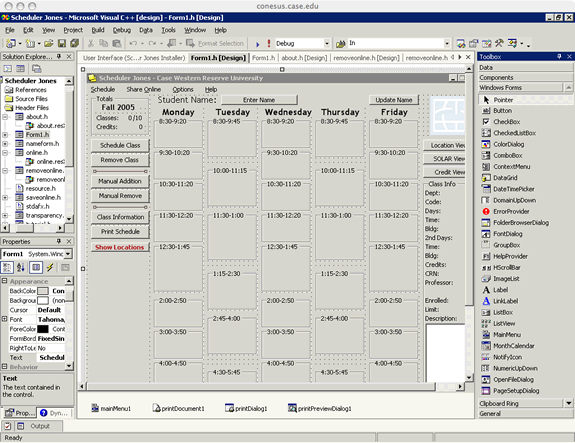Open the Form1 object selector dropdown
575x443 pixels.
click(68, 254)
